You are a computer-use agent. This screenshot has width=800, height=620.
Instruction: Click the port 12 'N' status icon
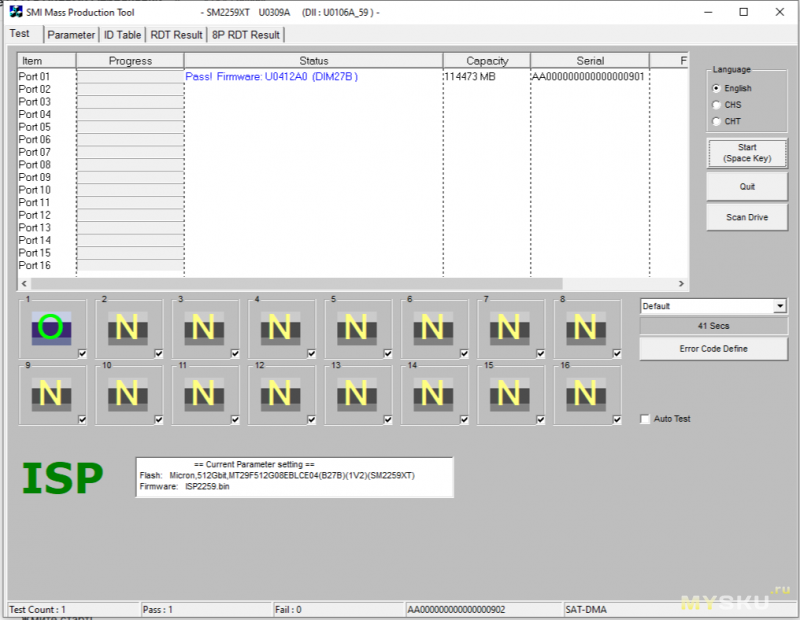point(279,394)
